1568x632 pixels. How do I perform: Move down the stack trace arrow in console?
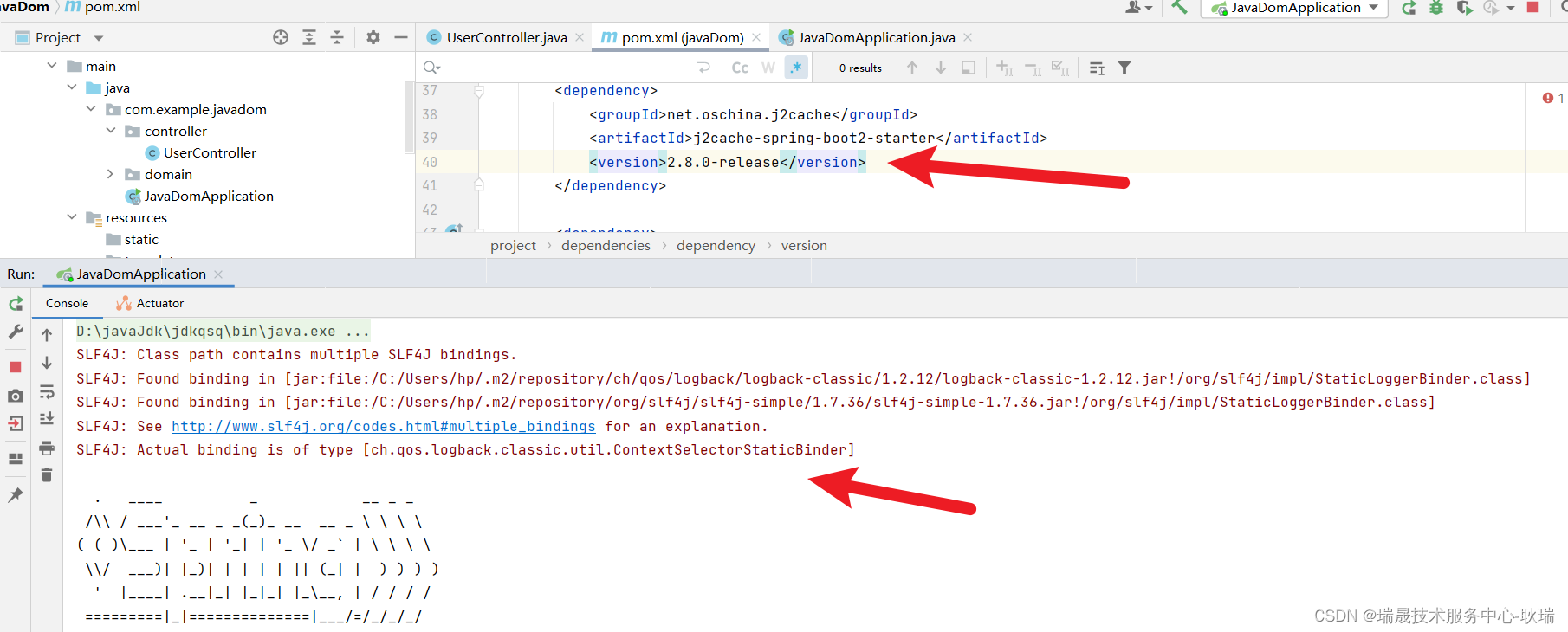[47, 363]
